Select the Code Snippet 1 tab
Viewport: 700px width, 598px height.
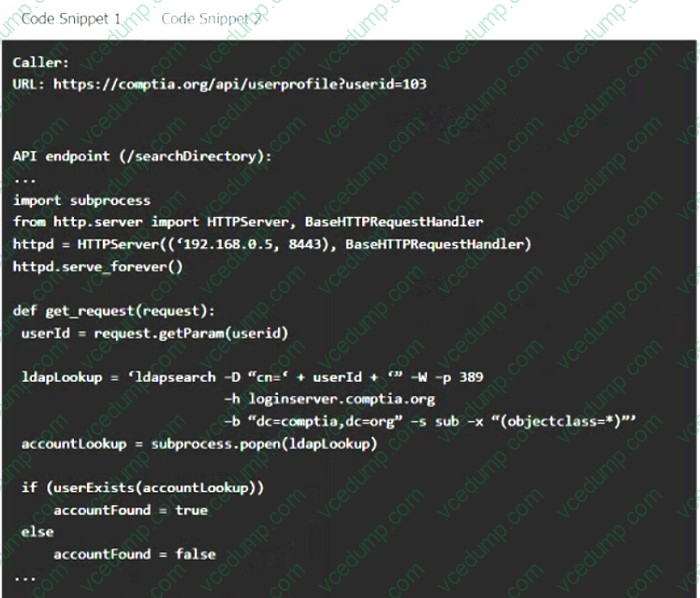[71, 19]
